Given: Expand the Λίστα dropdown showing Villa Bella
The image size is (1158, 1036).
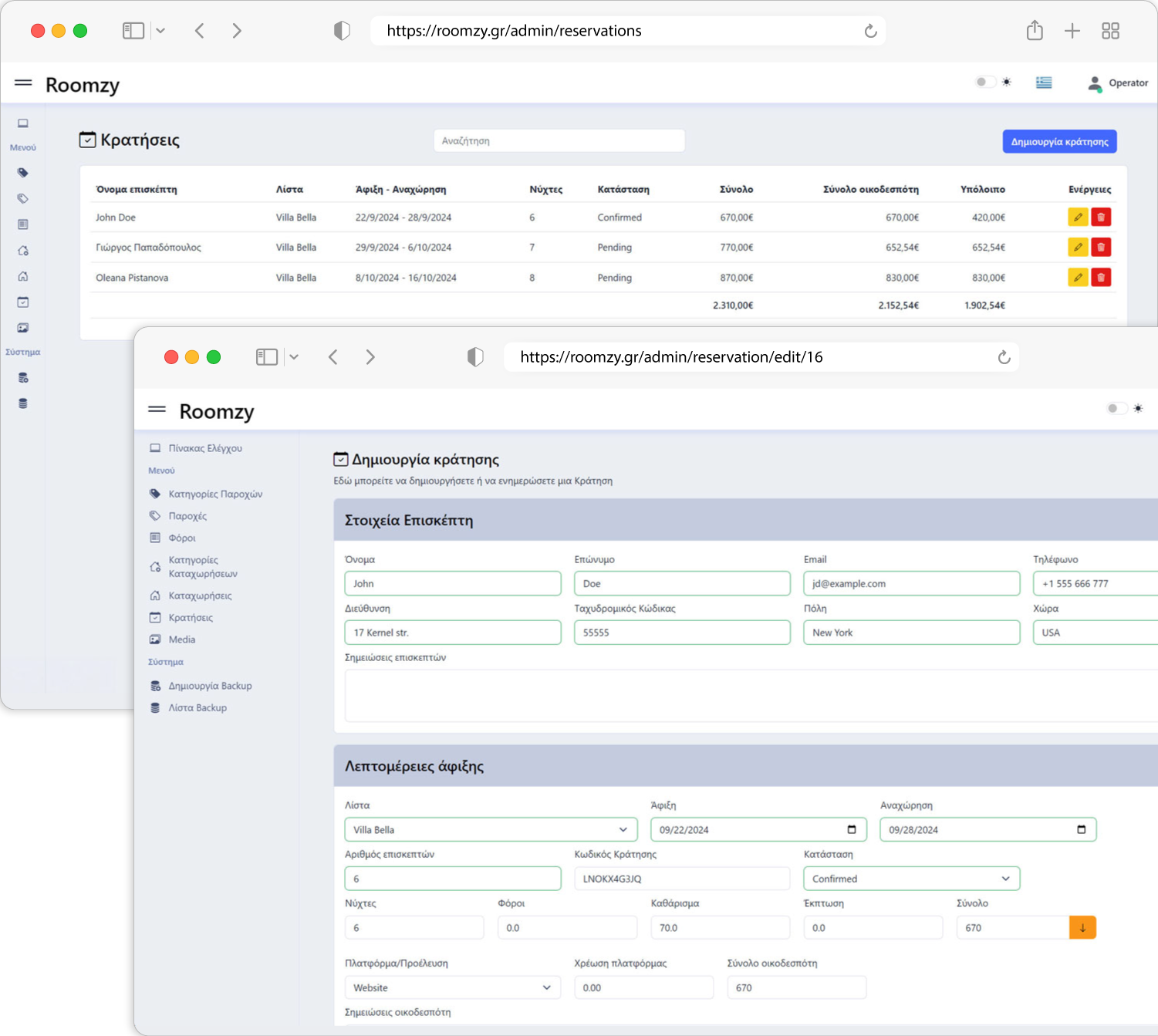Looking at the screenshot, I should (491, 830).
